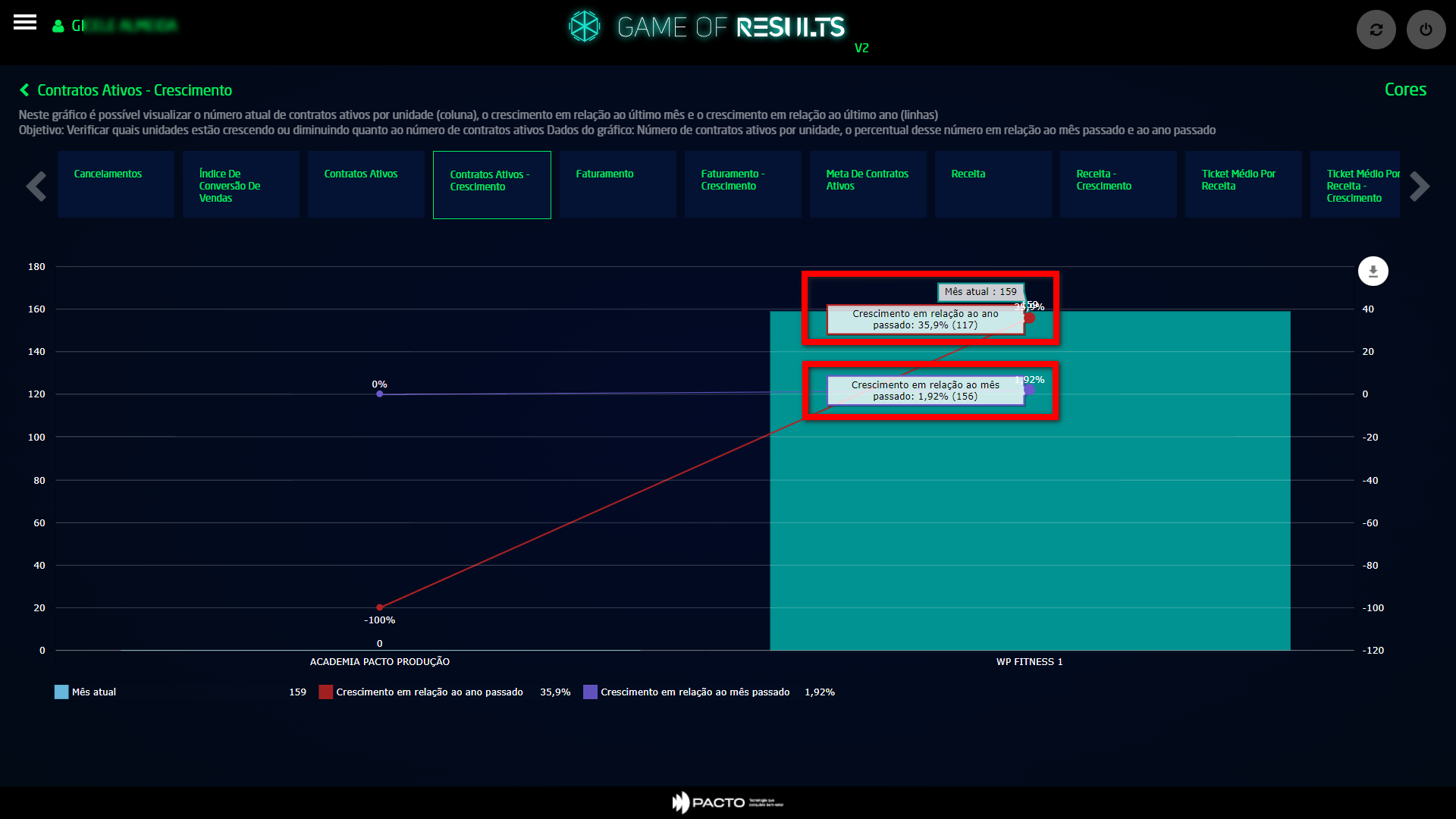This screenshot has height=819, width=1456.
Task: Click the Game of Results hexagon logo
Action: pos(584,27)
